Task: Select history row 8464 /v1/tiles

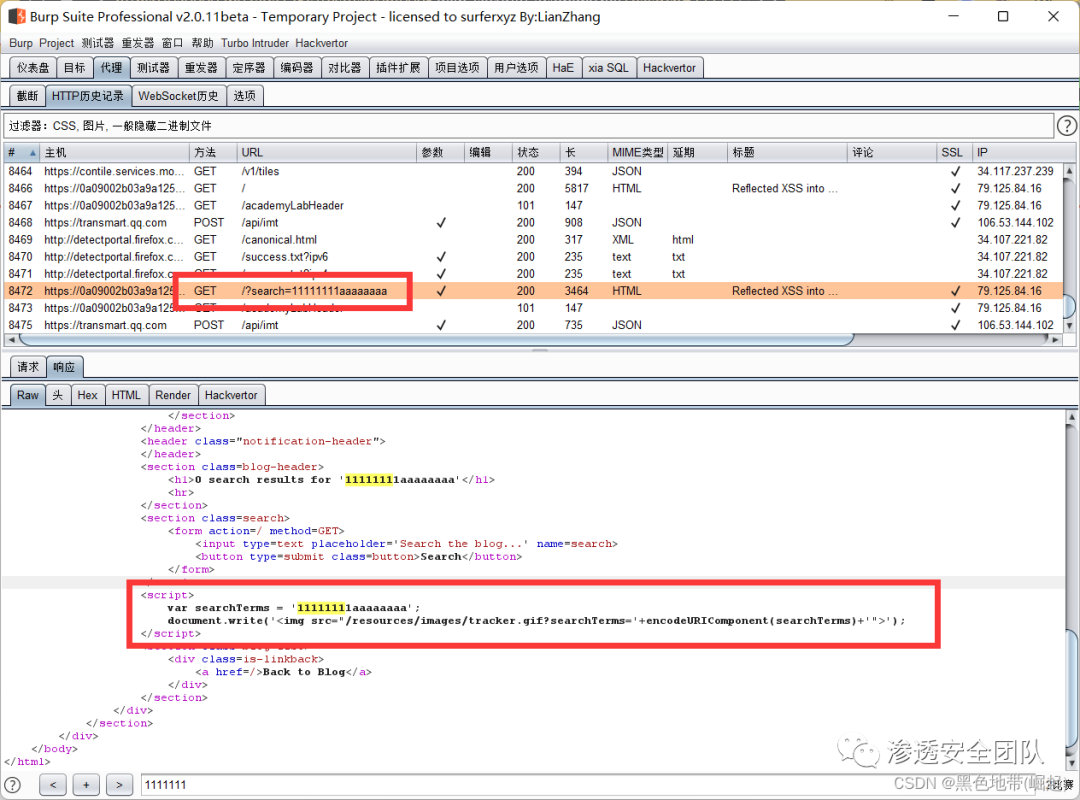Action: tap(533, 172)
